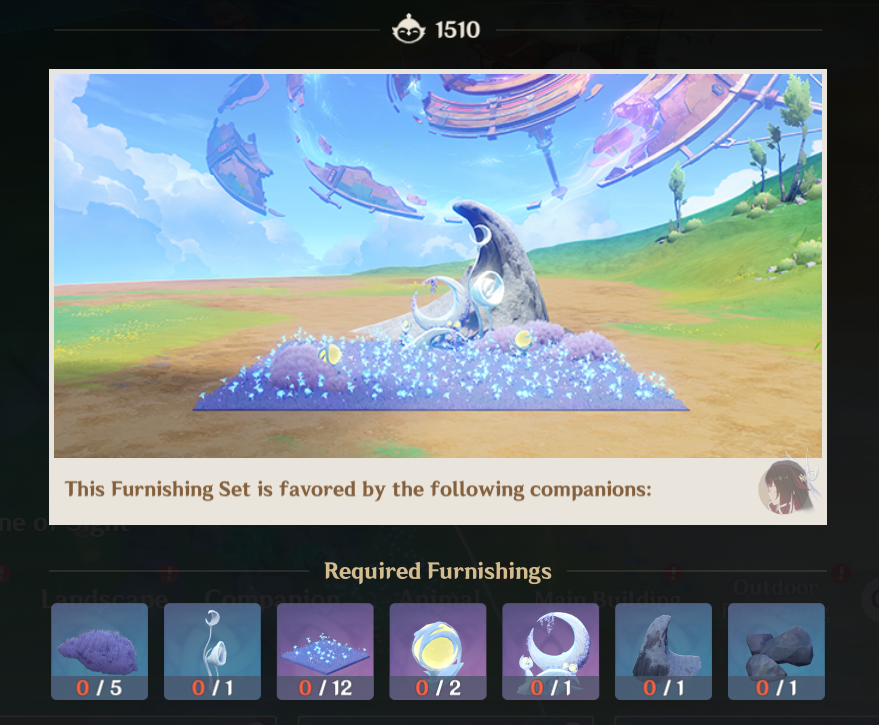
Task: Switch to the dimmed Companion tab
Action: pyautogui.click(x=272, y=598)
